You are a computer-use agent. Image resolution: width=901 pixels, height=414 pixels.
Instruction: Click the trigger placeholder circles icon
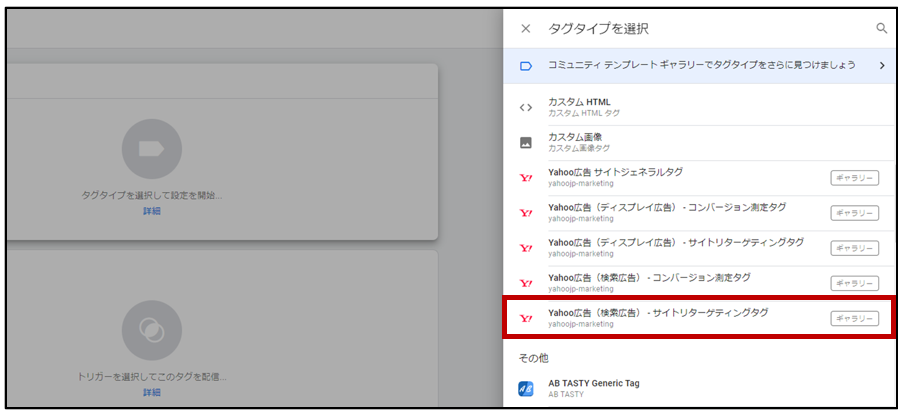[152, 330]
